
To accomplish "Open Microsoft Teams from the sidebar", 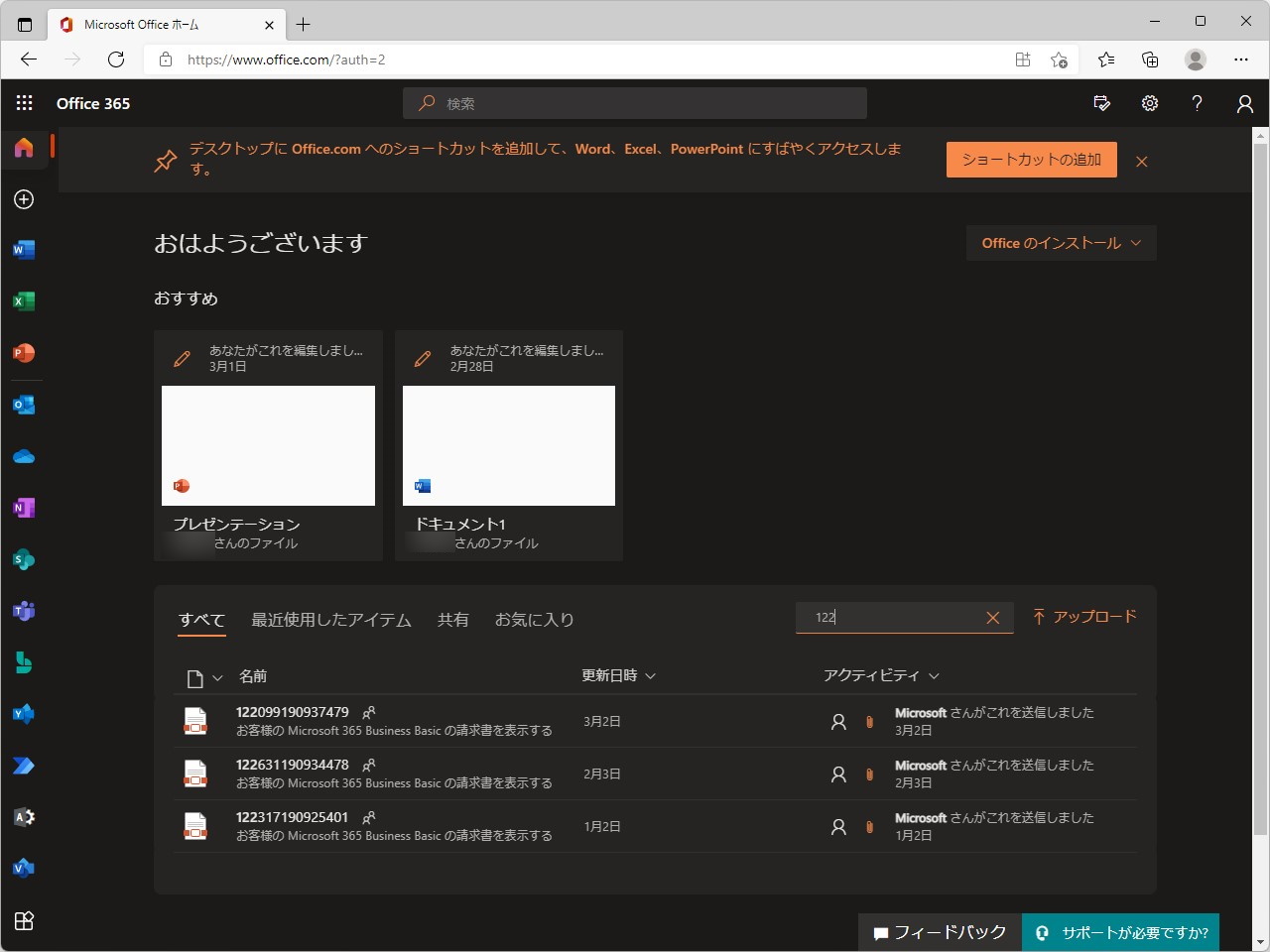I will tap(24, 611).
